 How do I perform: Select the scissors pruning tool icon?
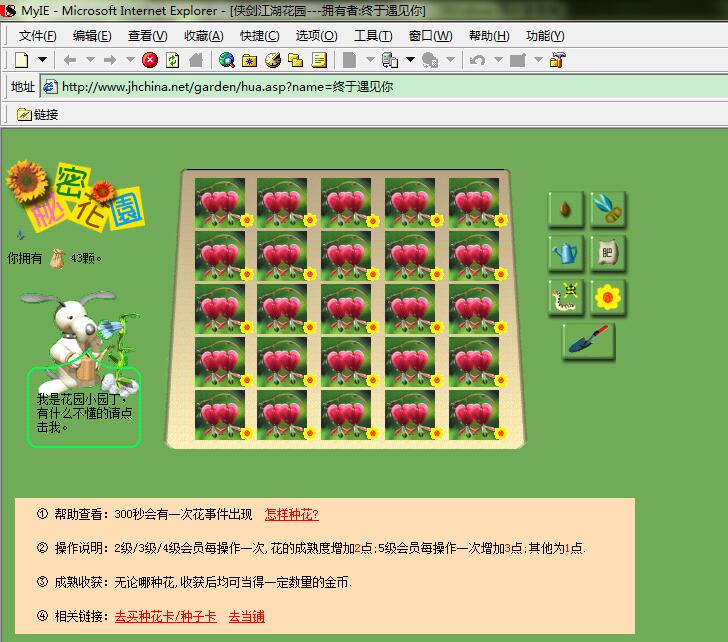point(608,209)
